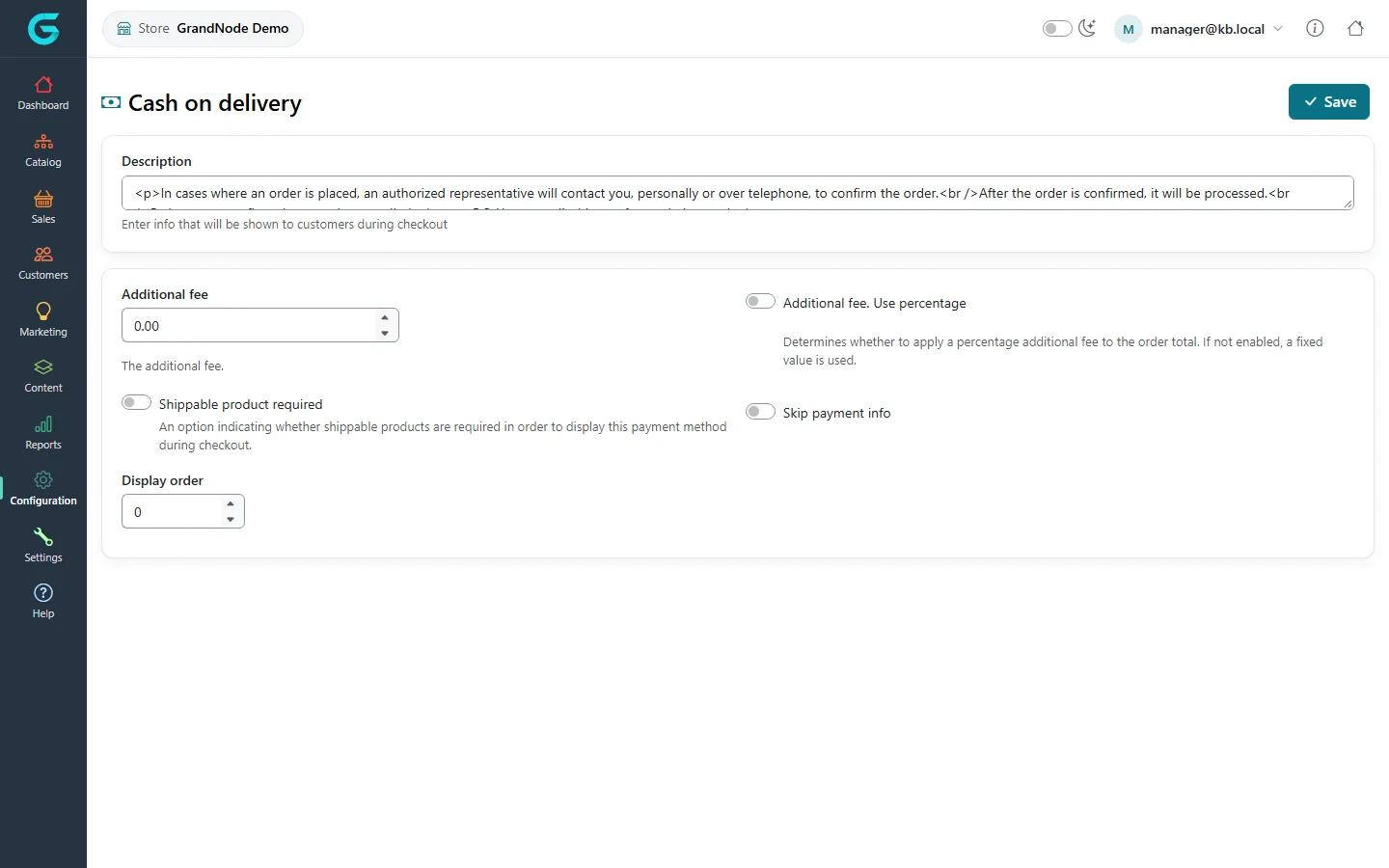1389x868 pixels.
Task: Click the 'Additional fee. Use percentage' label
Action: (x=874, y=303)
